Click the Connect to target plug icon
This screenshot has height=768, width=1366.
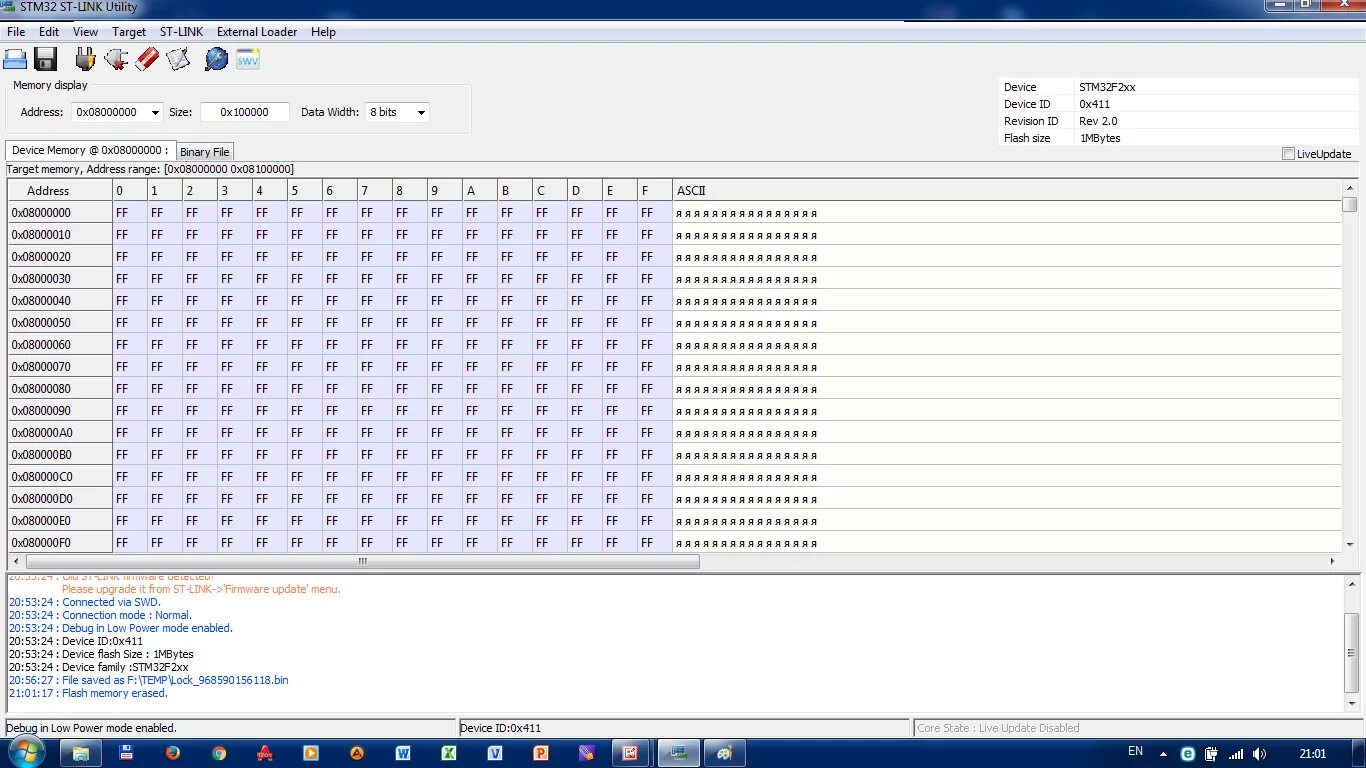pyautogui.click(x=85, y=59)
